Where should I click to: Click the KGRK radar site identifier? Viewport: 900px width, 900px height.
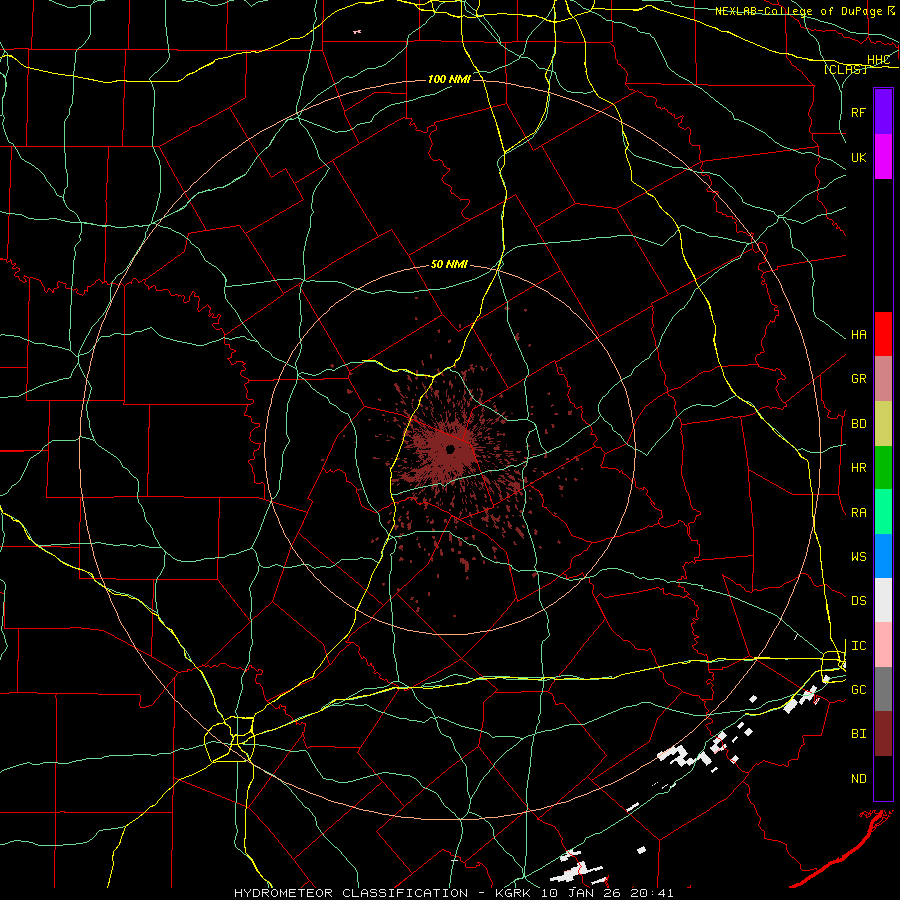tap(513, 893)
